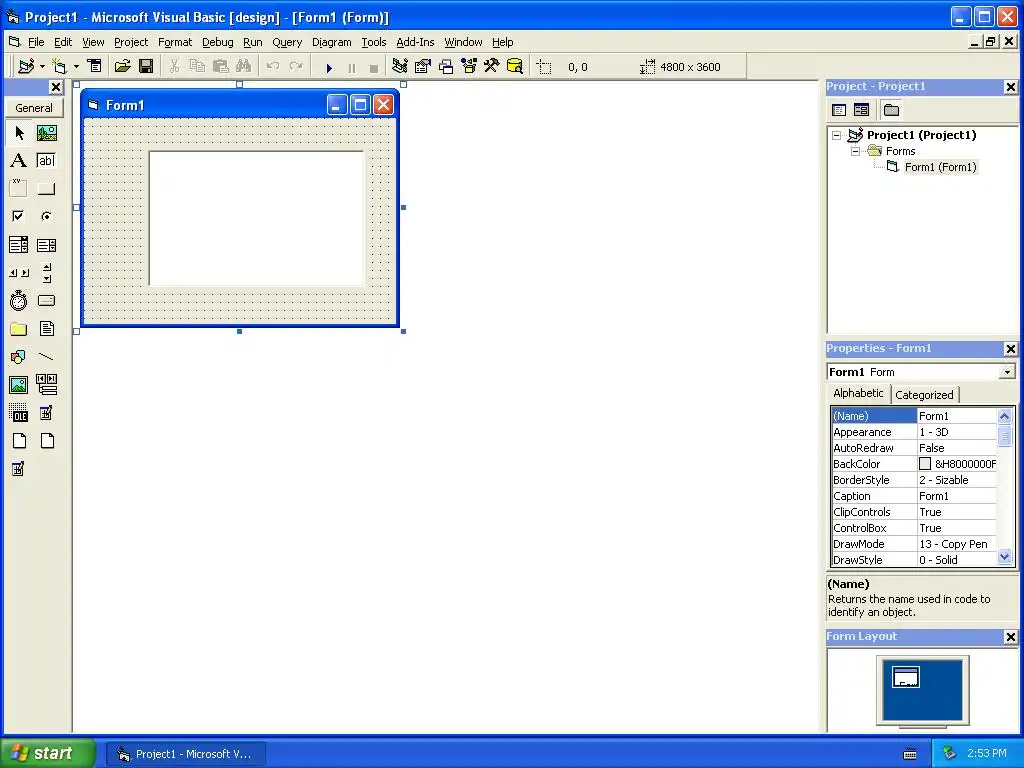Image resolution: width=1024 pixels, height=768 pixels.
Task: Select the Caption property value Form1
Action: [x=957, y=496]
